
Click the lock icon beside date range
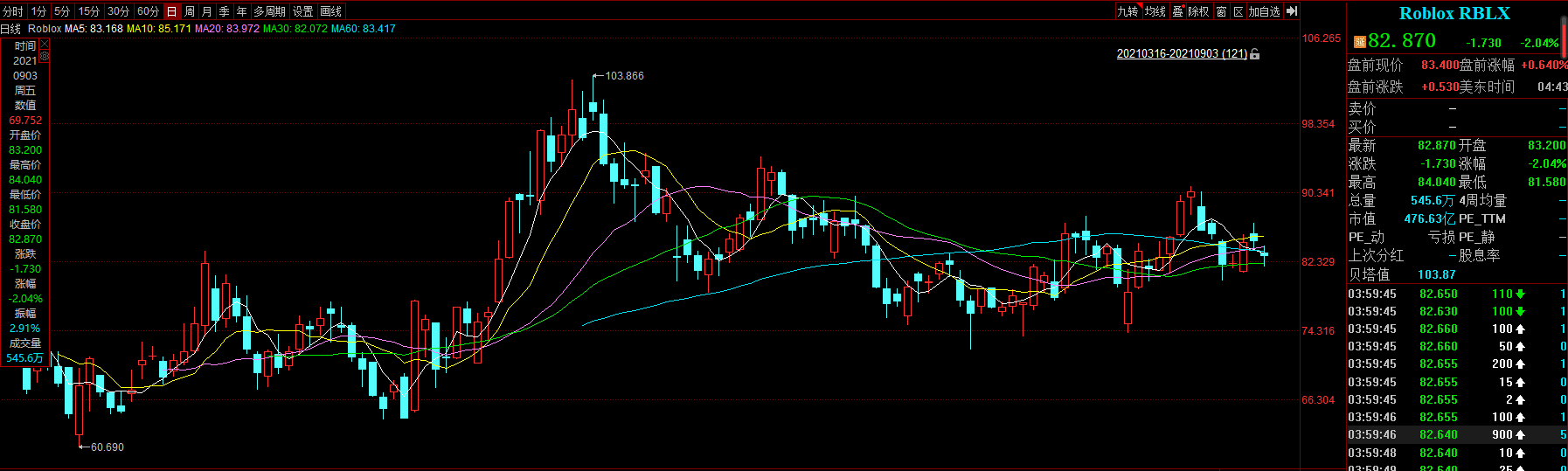click(x=1255, y=54)
